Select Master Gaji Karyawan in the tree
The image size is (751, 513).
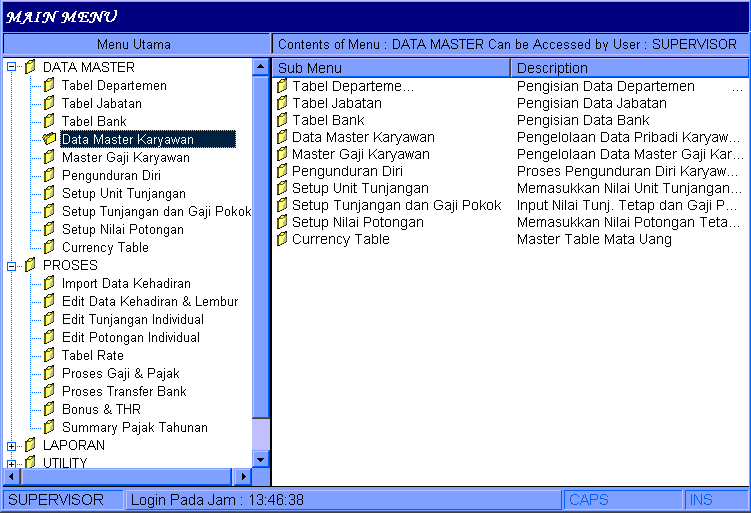coord(125,158)
